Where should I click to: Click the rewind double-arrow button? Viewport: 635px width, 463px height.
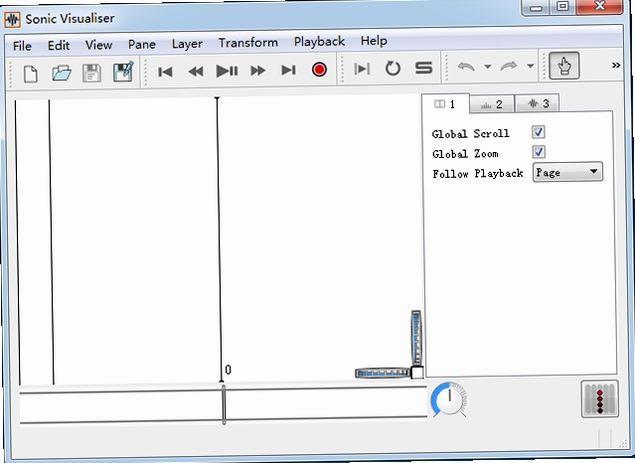196,72
